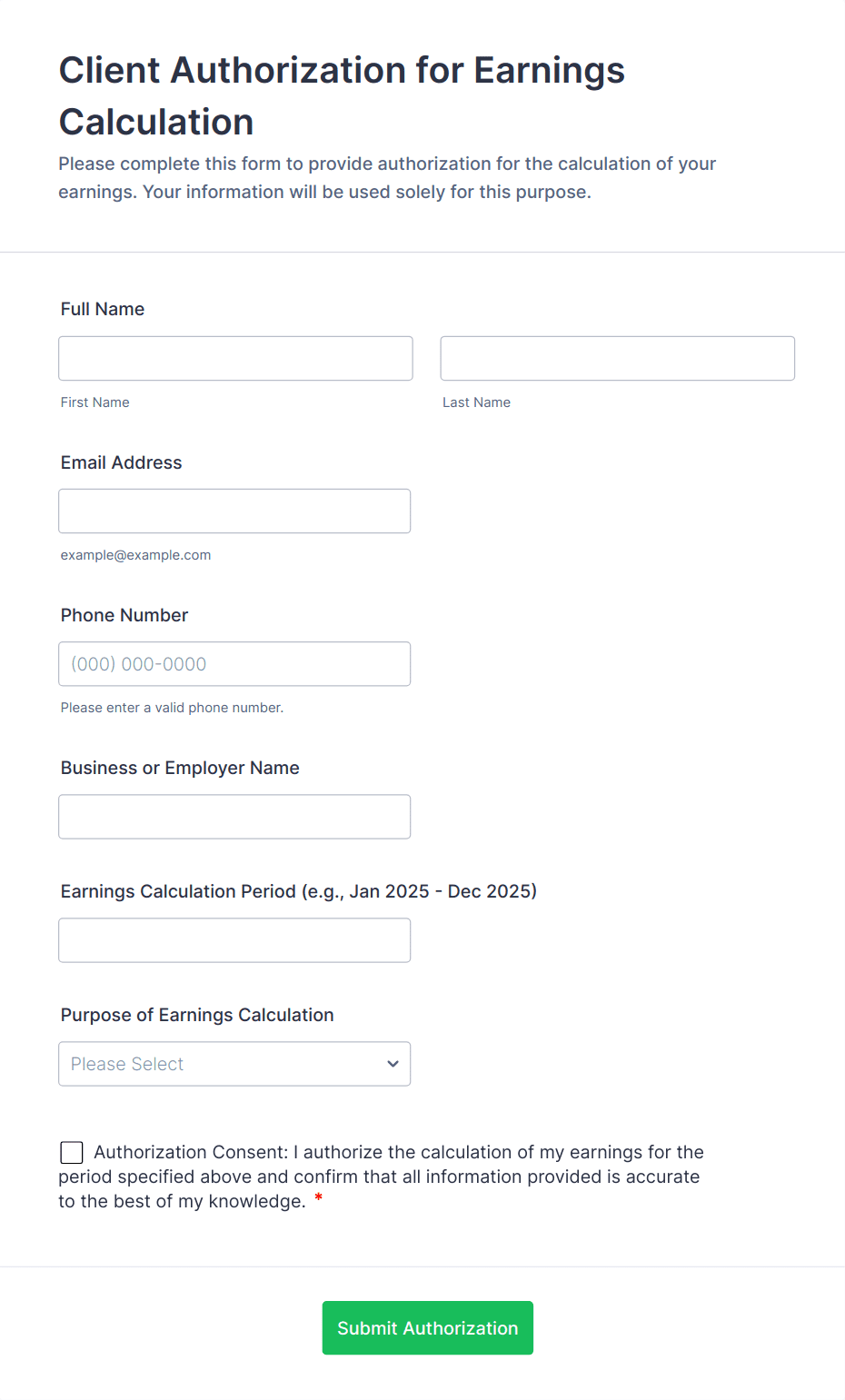Click the Earnings Calculation Period input
The width and height of the screenshot is (845, 1400).
point(234,940)
